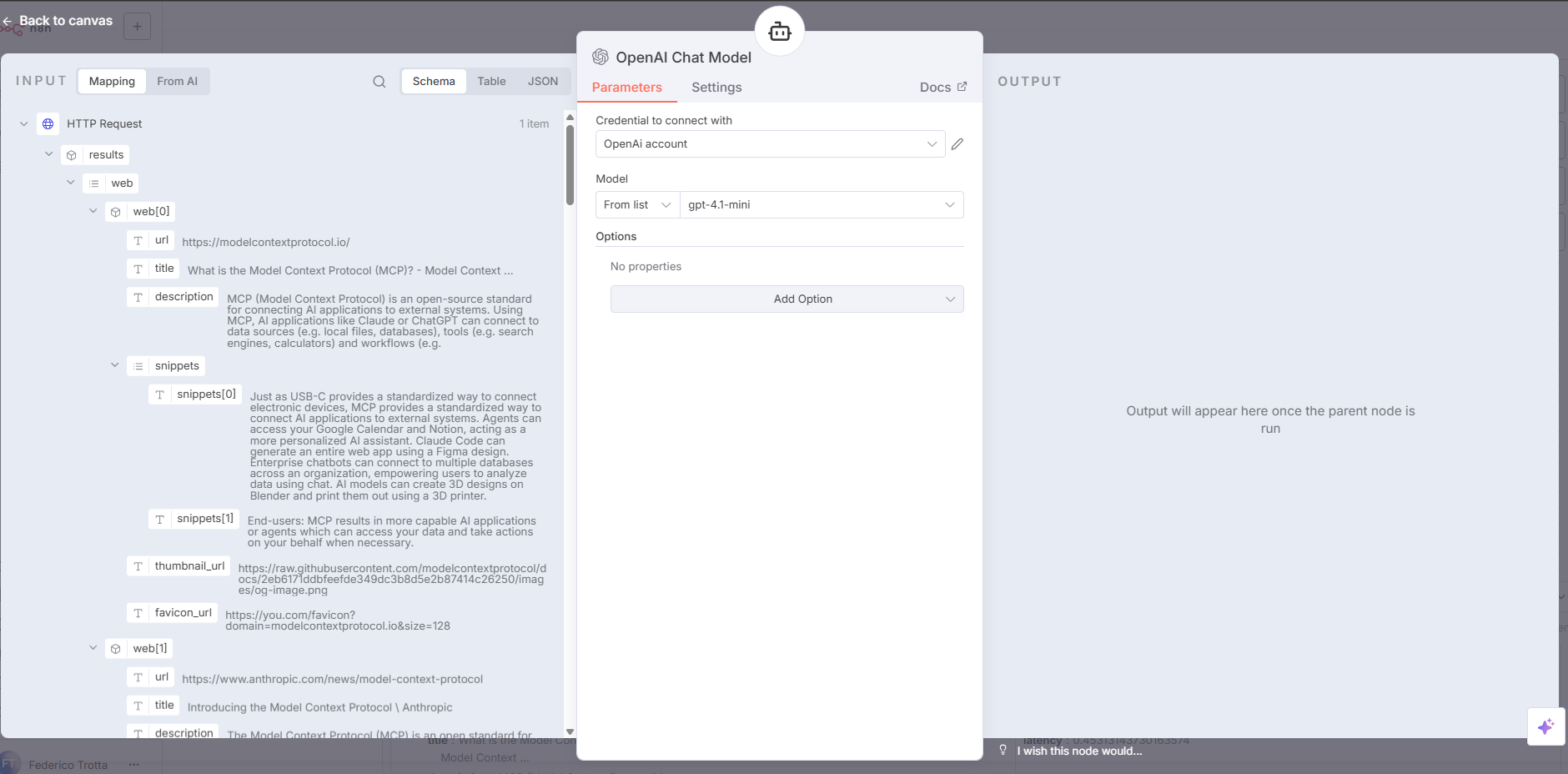Click the cube icon next to results
This screenshot has width=1568, height=774.
[x=72, y=155]
